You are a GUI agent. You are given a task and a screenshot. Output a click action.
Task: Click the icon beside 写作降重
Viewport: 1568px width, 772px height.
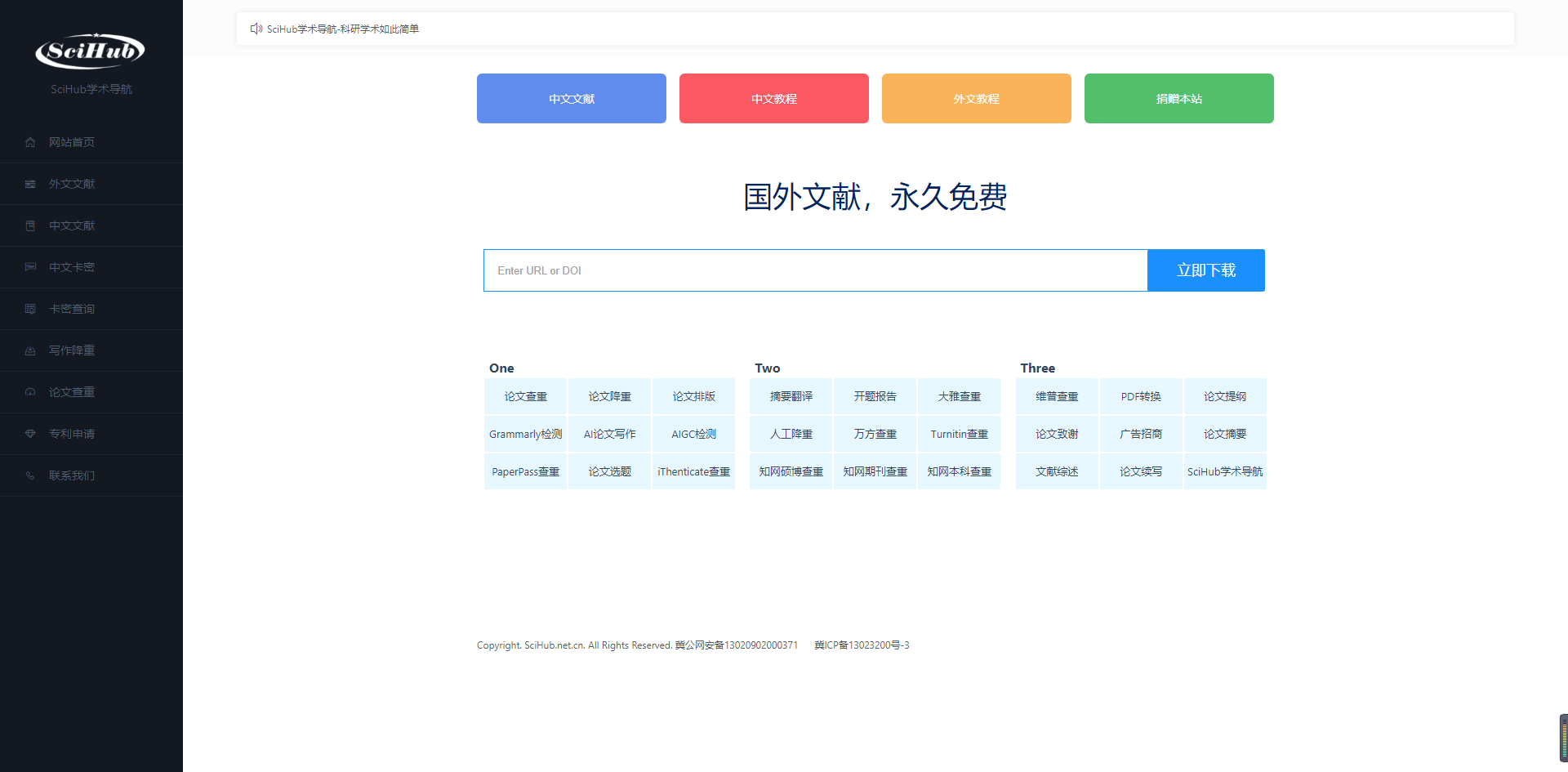[x=30, y=350]
